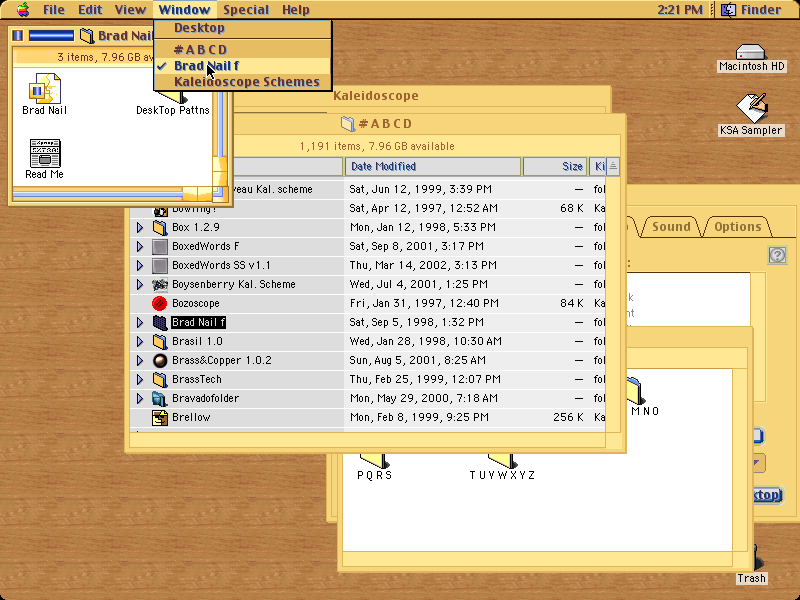Viewport: 800px width, 600px height.
Task: Select the KSA Sampler desktop icon
Action: tap(752, 108)
